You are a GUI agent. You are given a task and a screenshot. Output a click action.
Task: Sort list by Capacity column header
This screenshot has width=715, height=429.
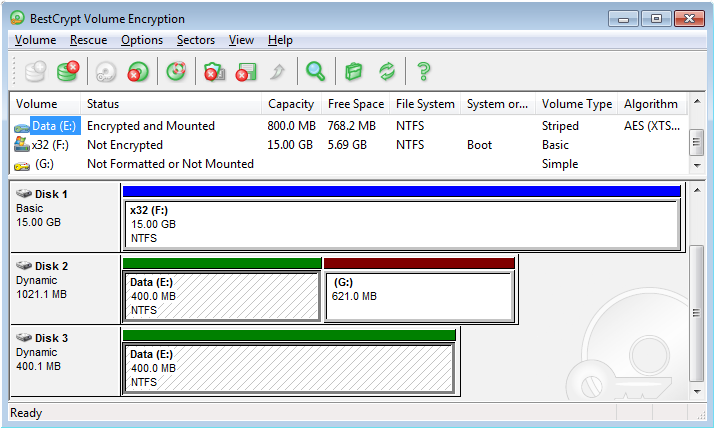tap(291, 104)
